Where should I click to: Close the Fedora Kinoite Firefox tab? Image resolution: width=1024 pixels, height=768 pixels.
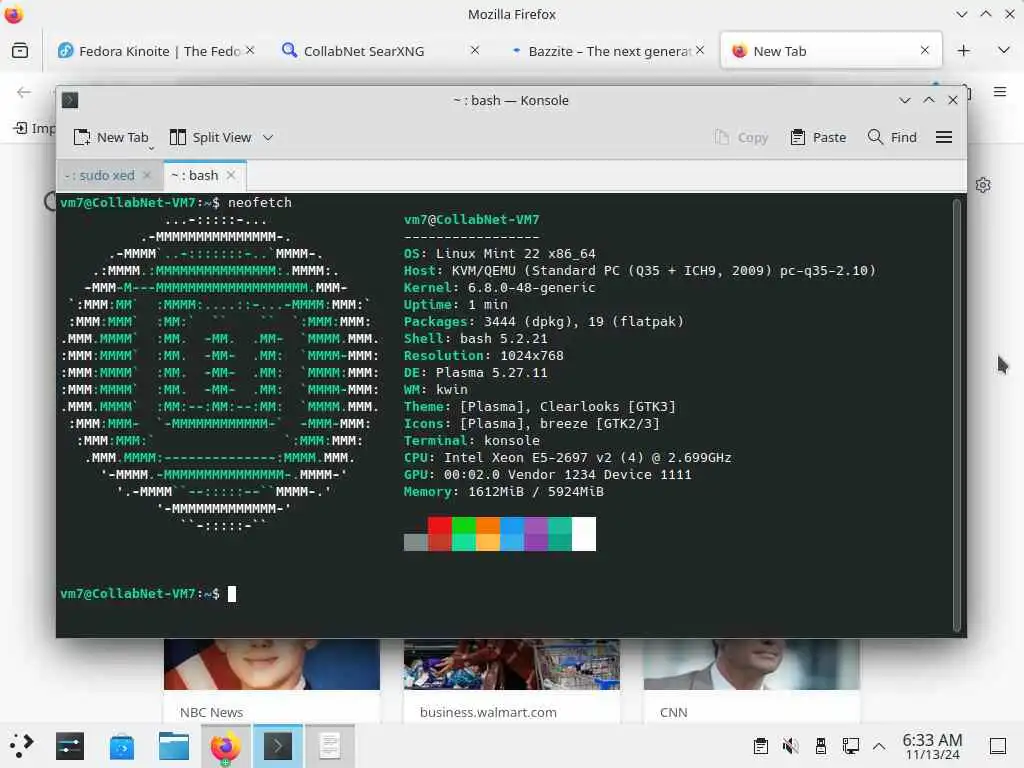tap(250, 50)
